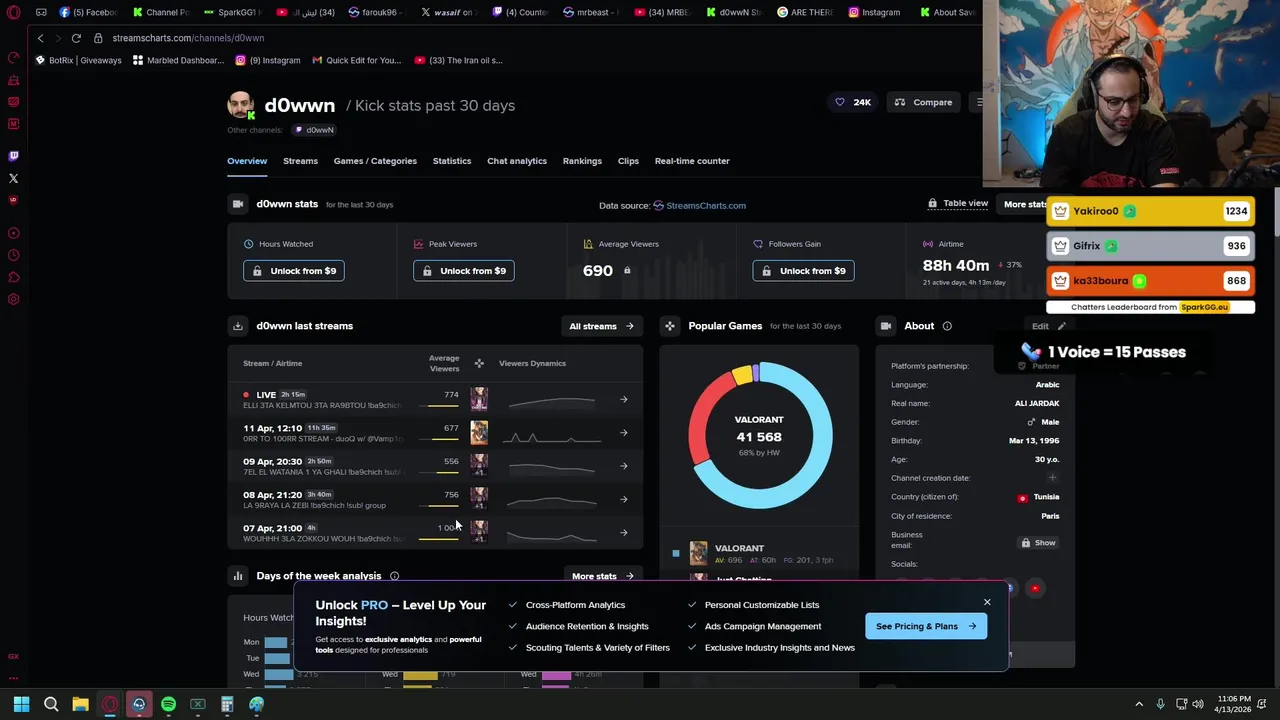Screen dimensions: 1280x720
Task: Open arrow for the 07 Apr, 21:00 stream
Action: (x=623, y=532)
